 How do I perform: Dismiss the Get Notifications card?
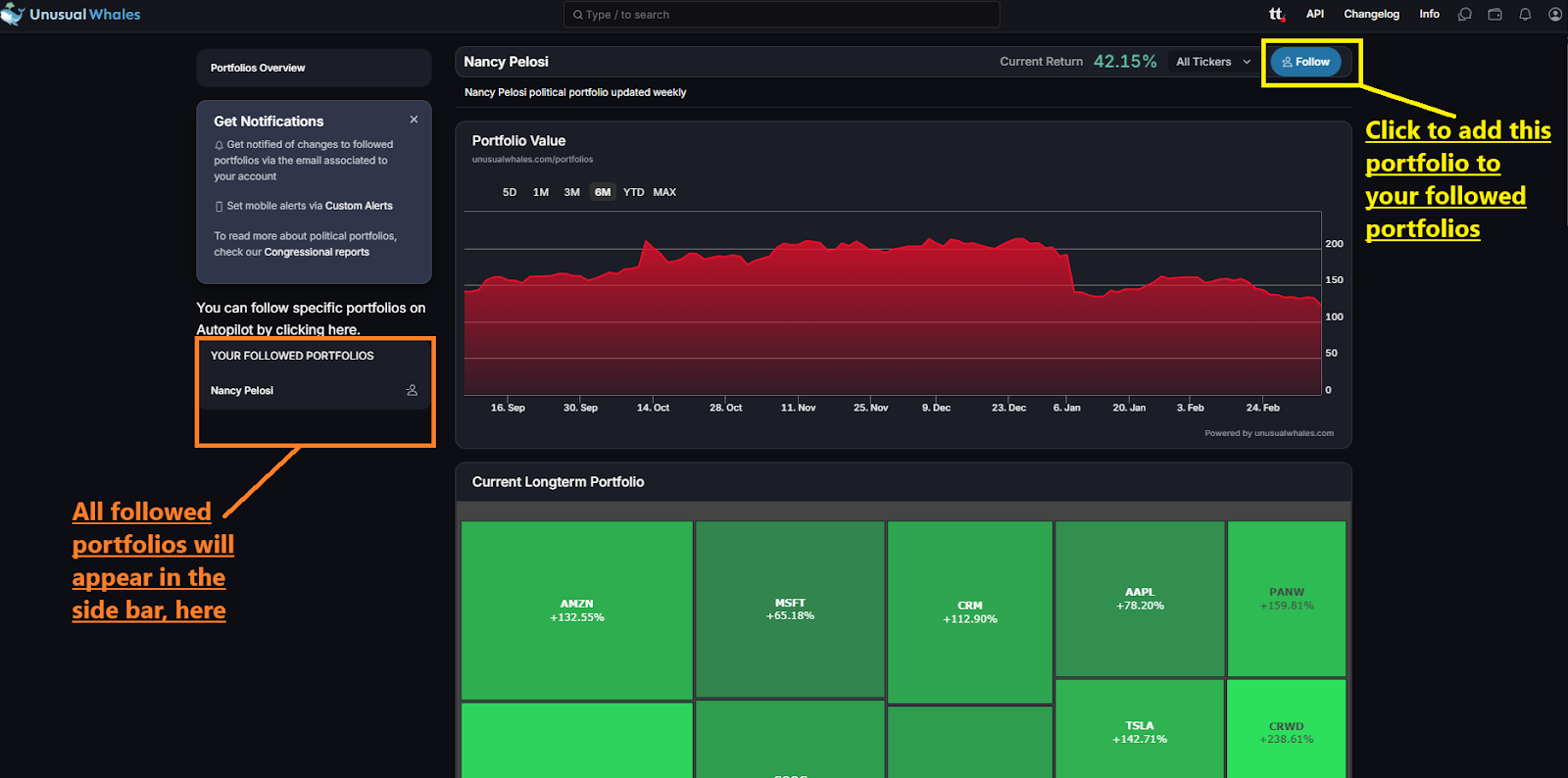[414, 120]
